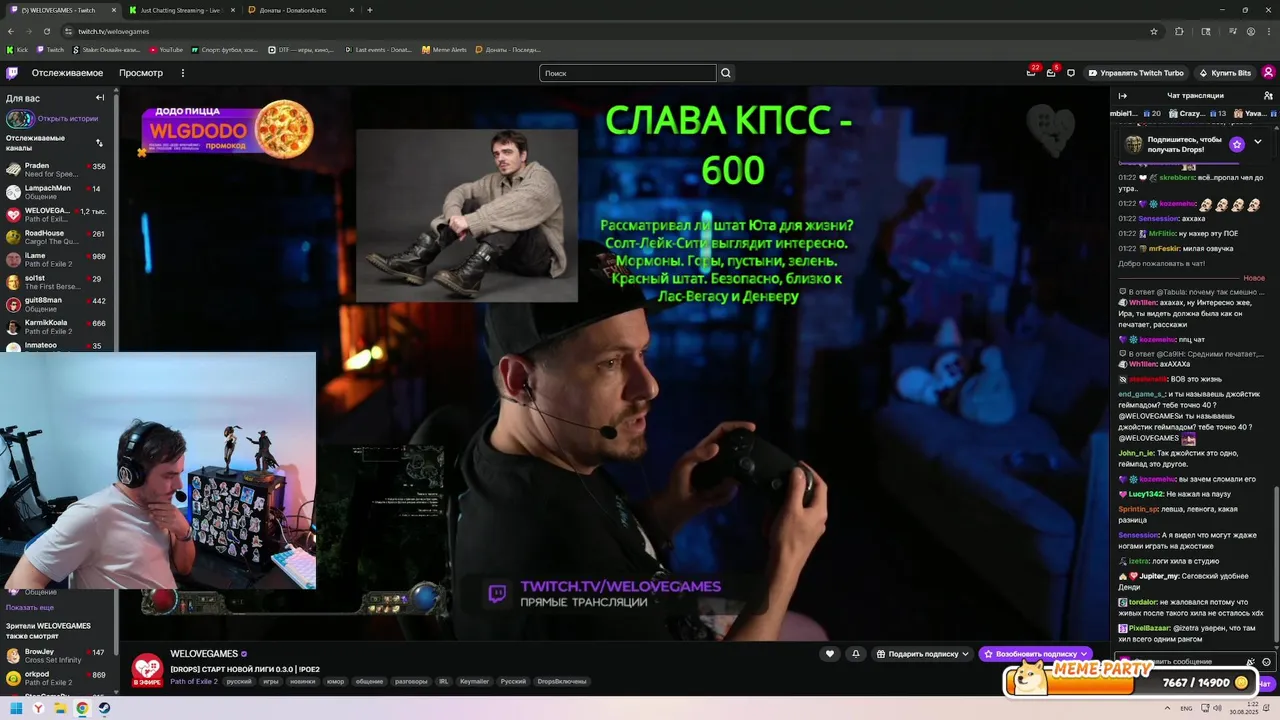Open the whispers speech bubble icon
1280x720 pixels.
point(1071,73)
